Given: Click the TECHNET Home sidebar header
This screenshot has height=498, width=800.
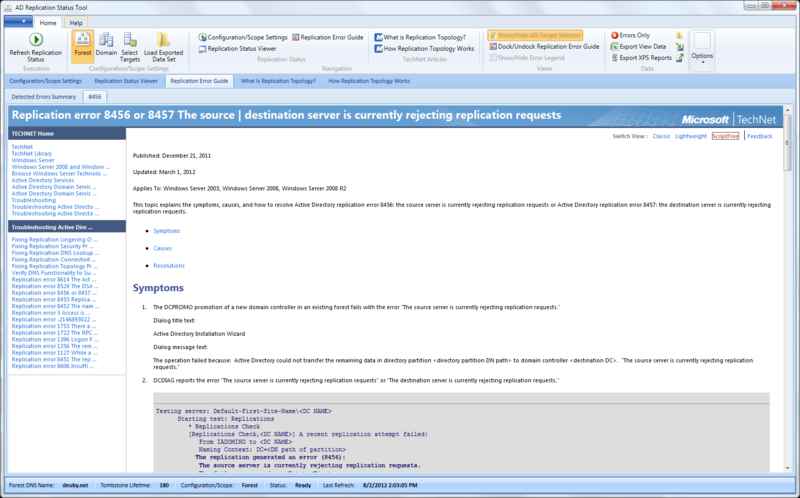Looking at the screenshot, I should (x=66, y=134).
